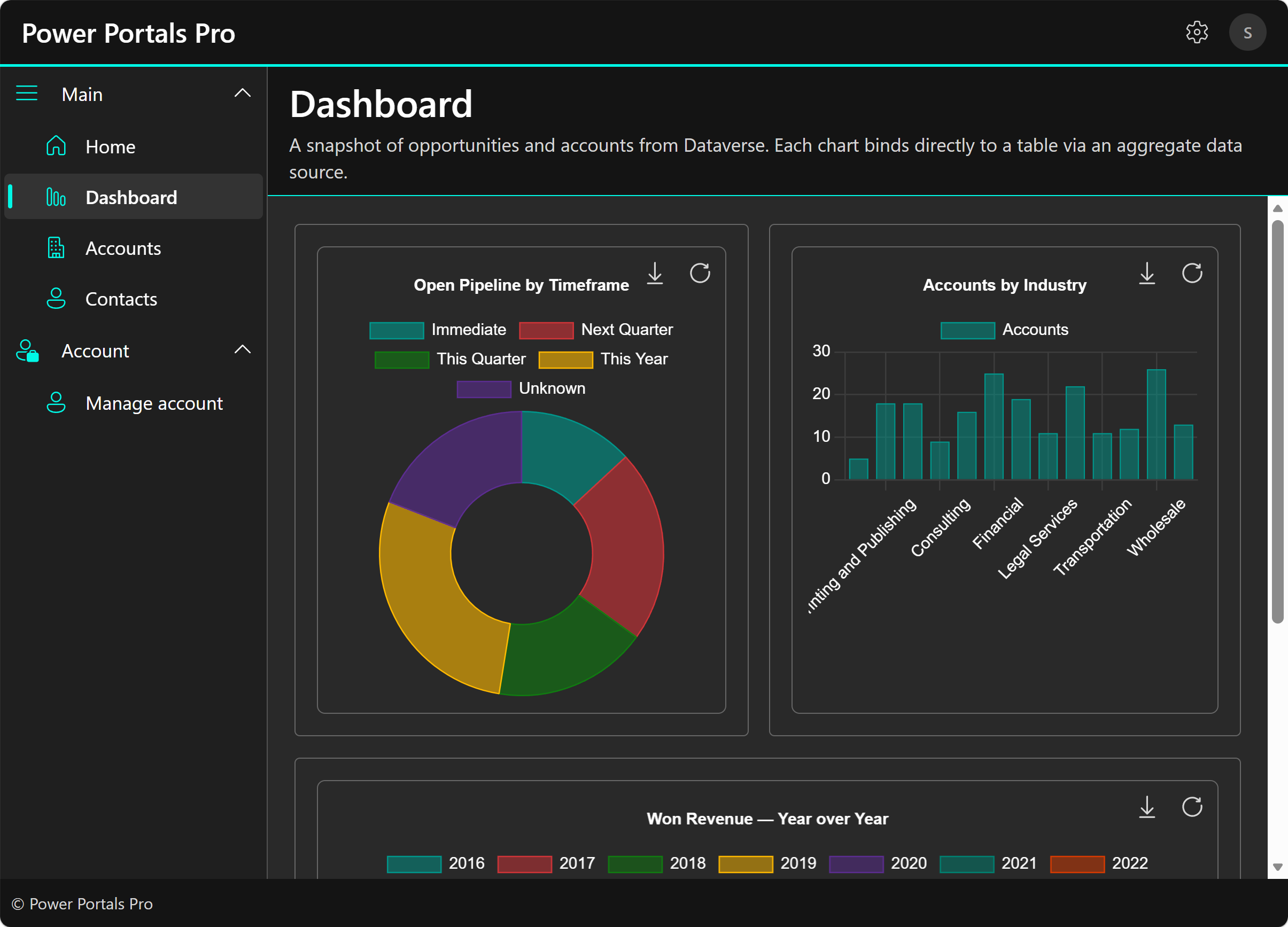Toggle the 2018 revenue legend series
The image size is (1288, 927).
656,863
